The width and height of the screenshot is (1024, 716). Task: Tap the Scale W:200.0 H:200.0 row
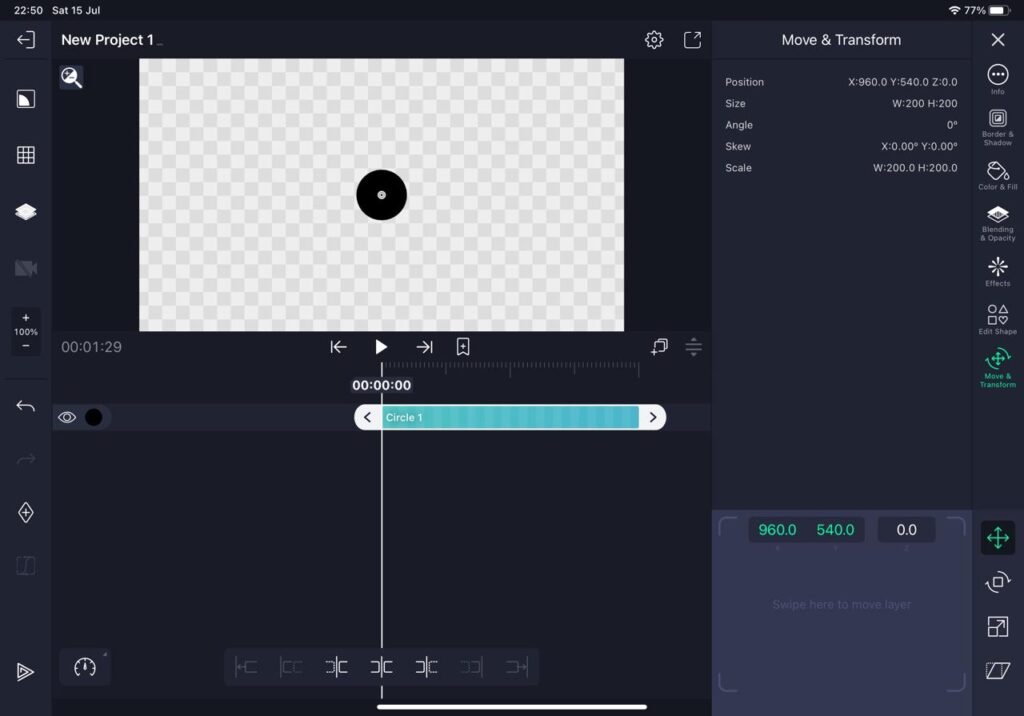coord(841,168)
